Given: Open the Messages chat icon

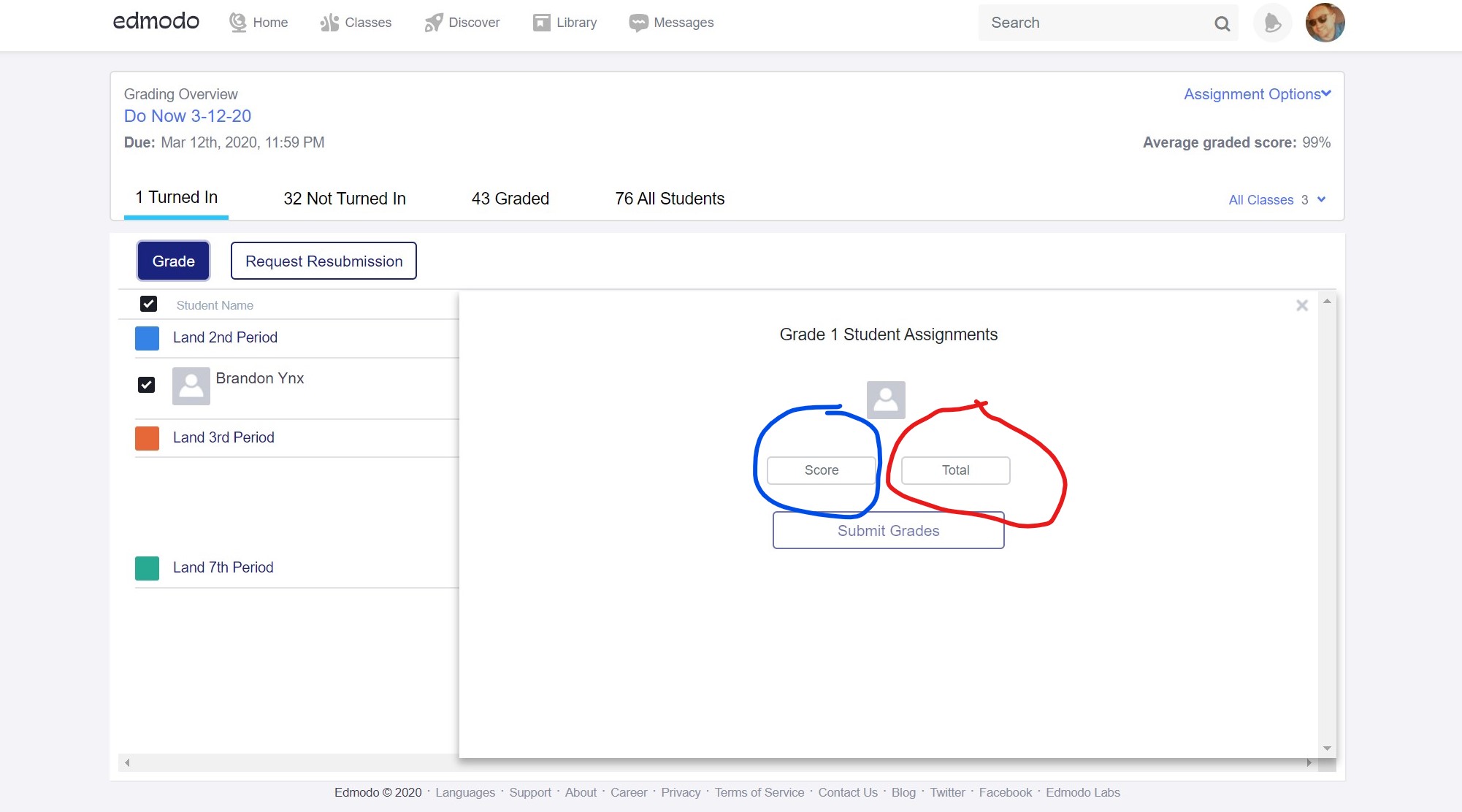Looking at the screenshot, I should (x=638, y=23).
